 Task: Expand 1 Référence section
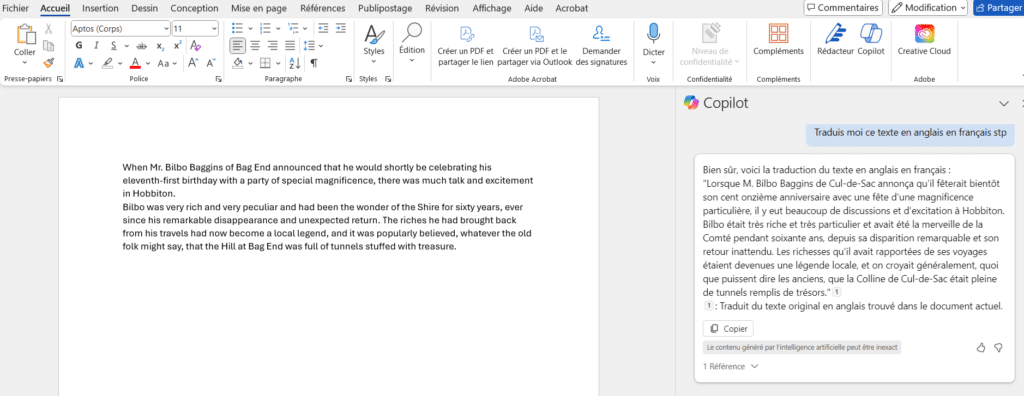pos(730,367)
